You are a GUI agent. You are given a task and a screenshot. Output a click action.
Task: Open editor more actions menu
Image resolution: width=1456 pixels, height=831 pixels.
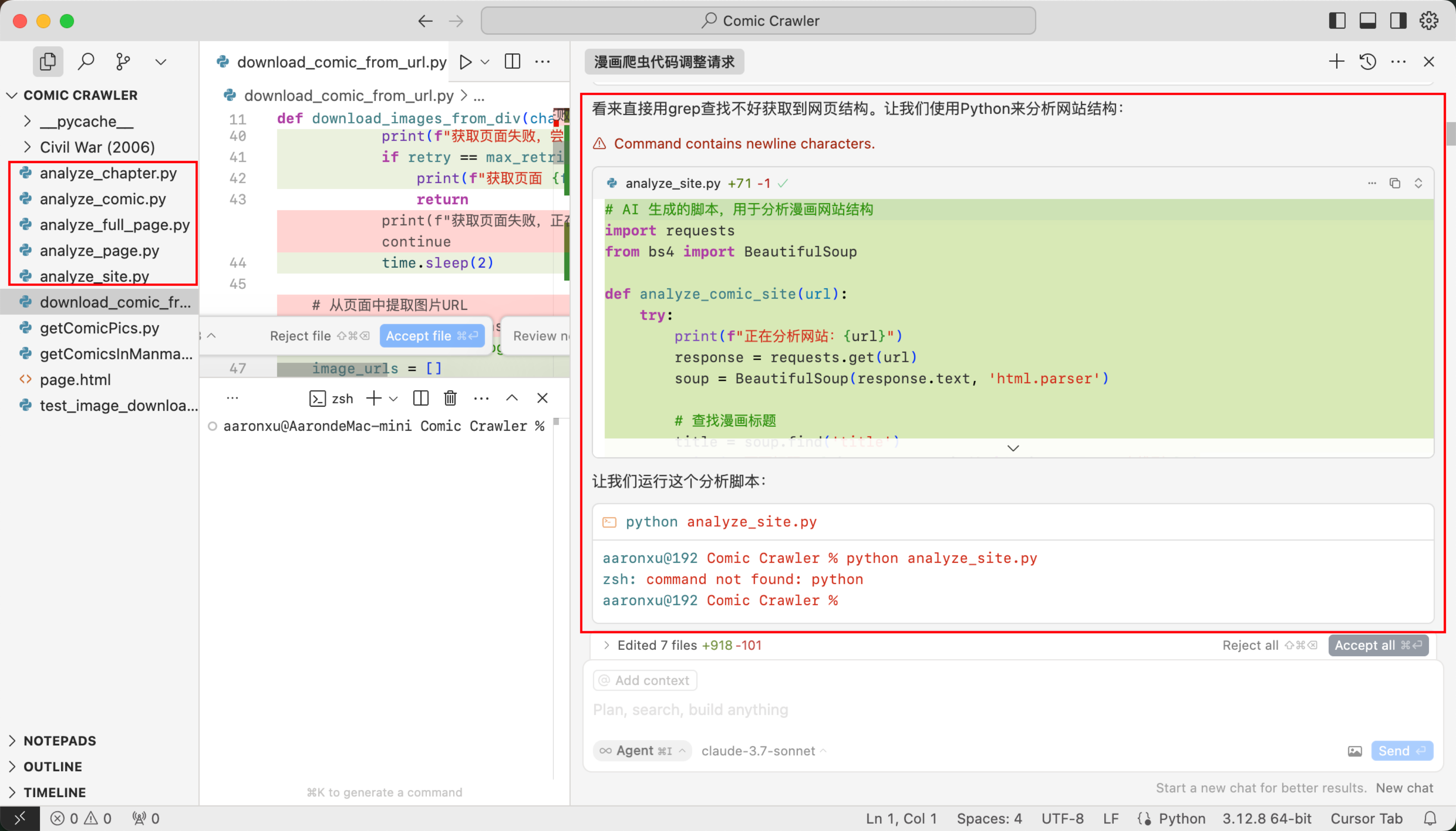coord(542,62)
